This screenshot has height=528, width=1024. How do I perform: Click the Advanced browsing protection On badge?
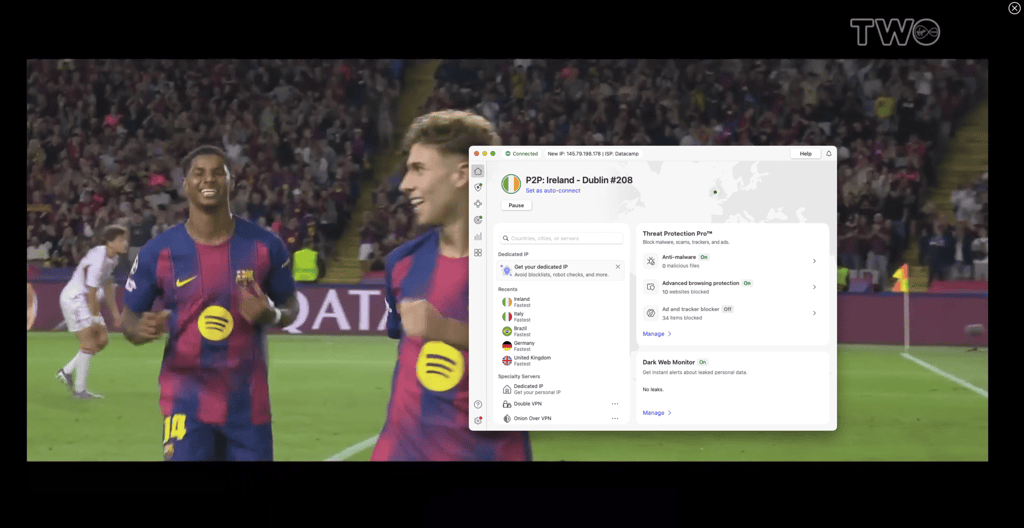pyautogui.click(x=747, y=283)
